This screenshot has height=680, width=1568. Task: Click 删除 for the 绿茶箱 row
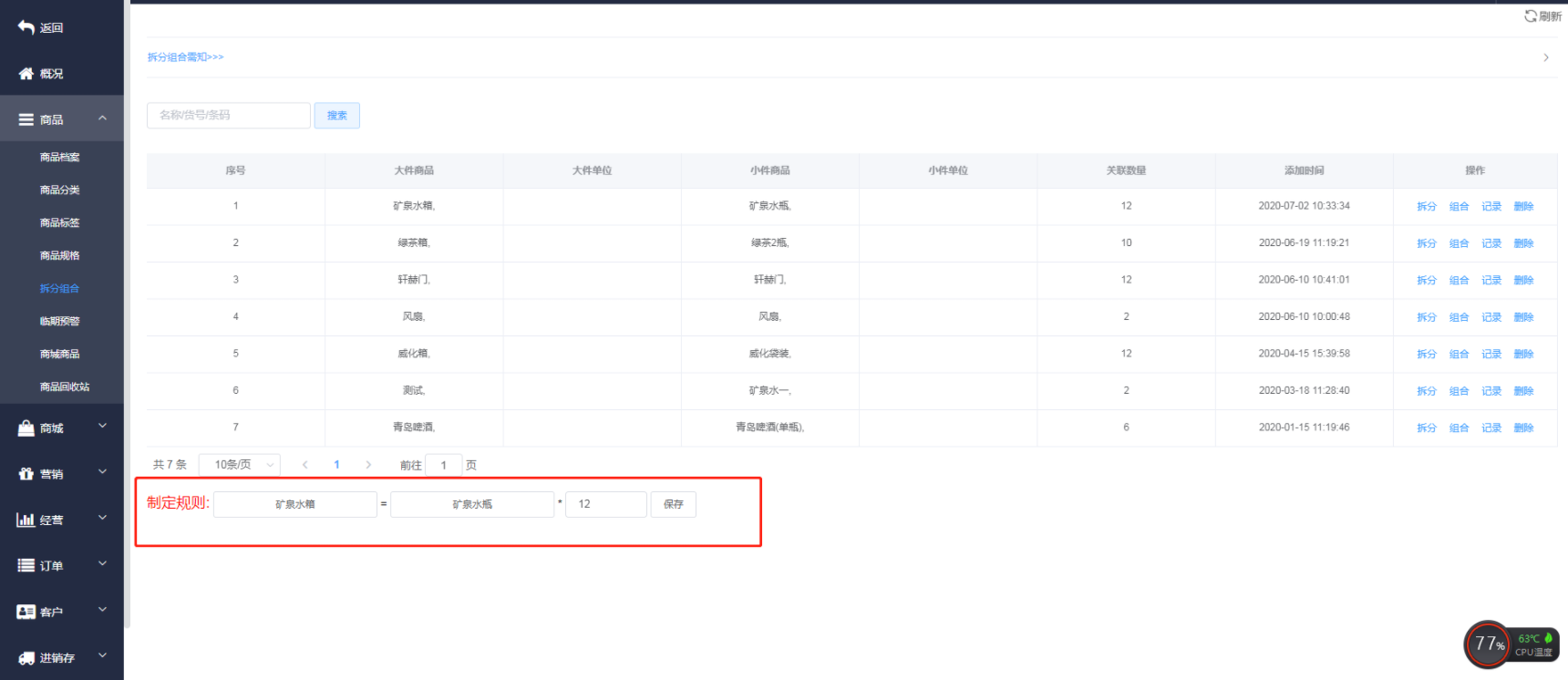pos(1524,243)
